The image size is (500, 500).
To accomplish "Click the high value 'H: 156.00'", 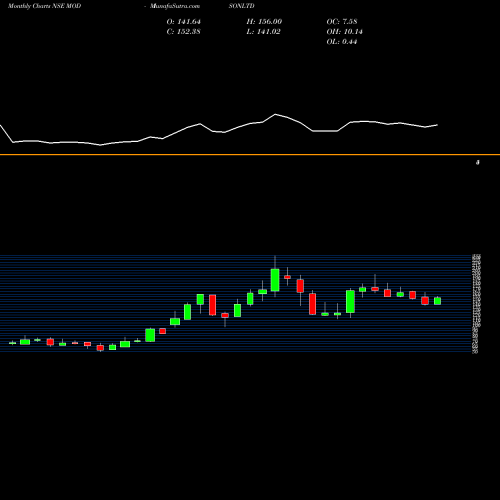I will pos(264,21).
